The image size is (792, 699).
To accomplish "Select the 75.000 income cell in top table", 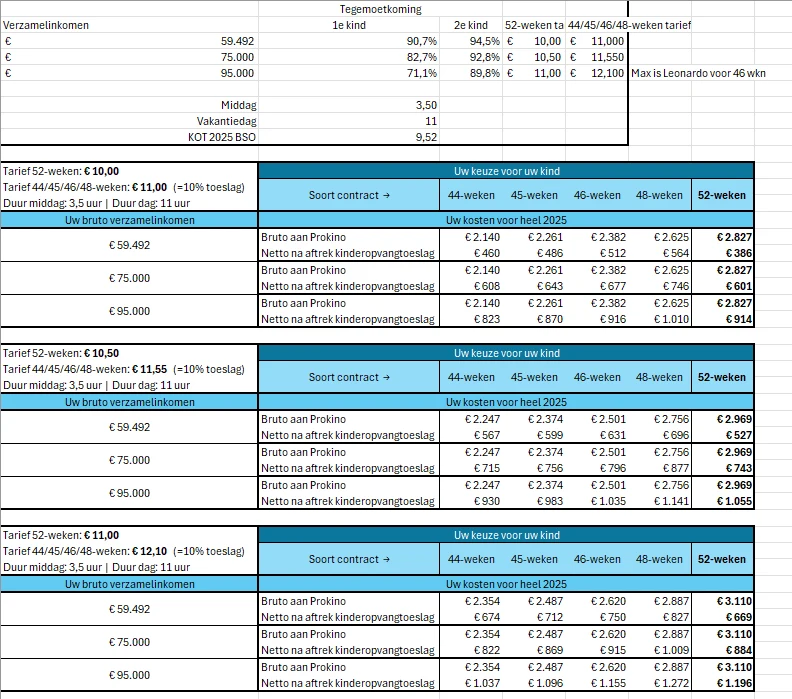I will [x=129, y=57].
